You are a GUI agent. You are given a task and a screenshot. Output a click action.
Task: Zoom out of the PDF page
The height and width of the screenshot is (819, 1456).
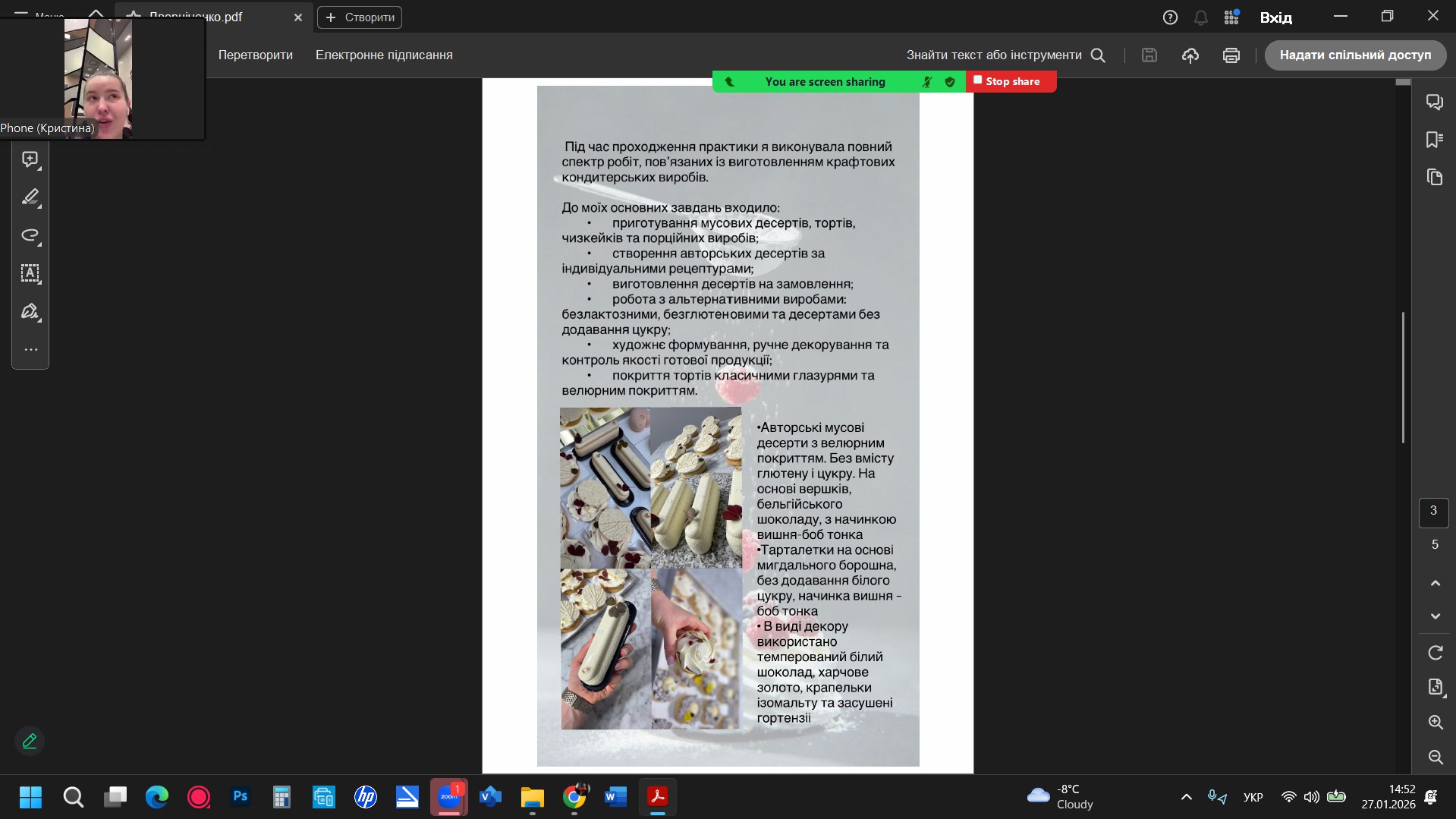[x=1435, y=757]
